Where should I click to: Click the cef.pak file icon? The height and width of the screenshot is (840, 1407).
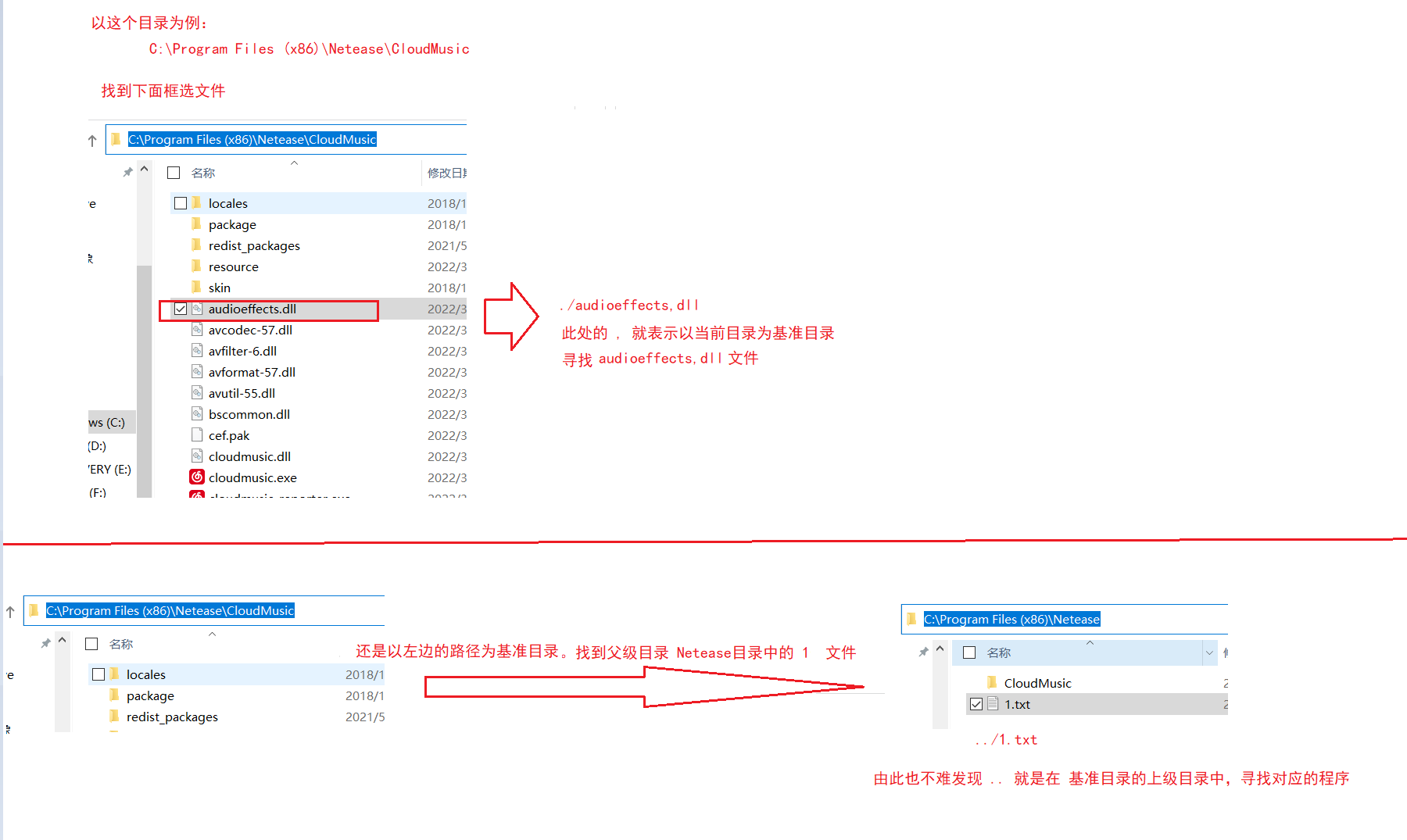pyautogui.click(x=197, y=435)
